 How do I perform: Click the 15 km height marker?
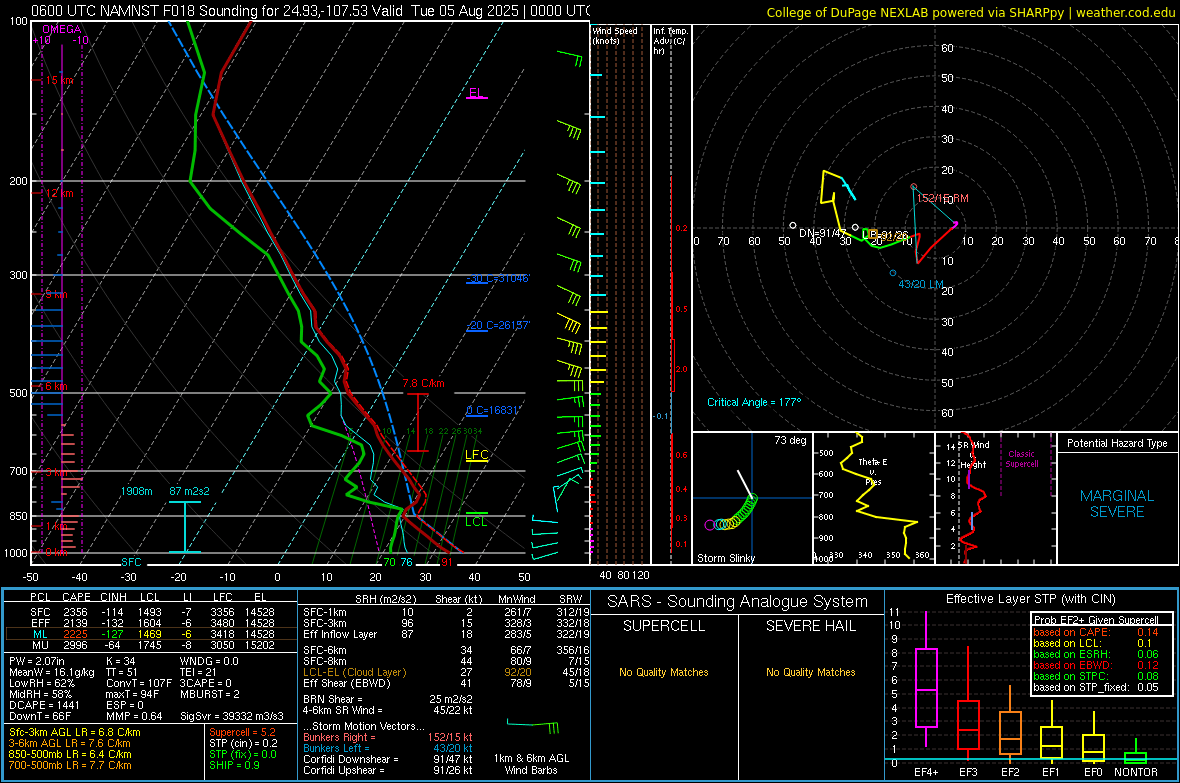(x=59, y=81)
